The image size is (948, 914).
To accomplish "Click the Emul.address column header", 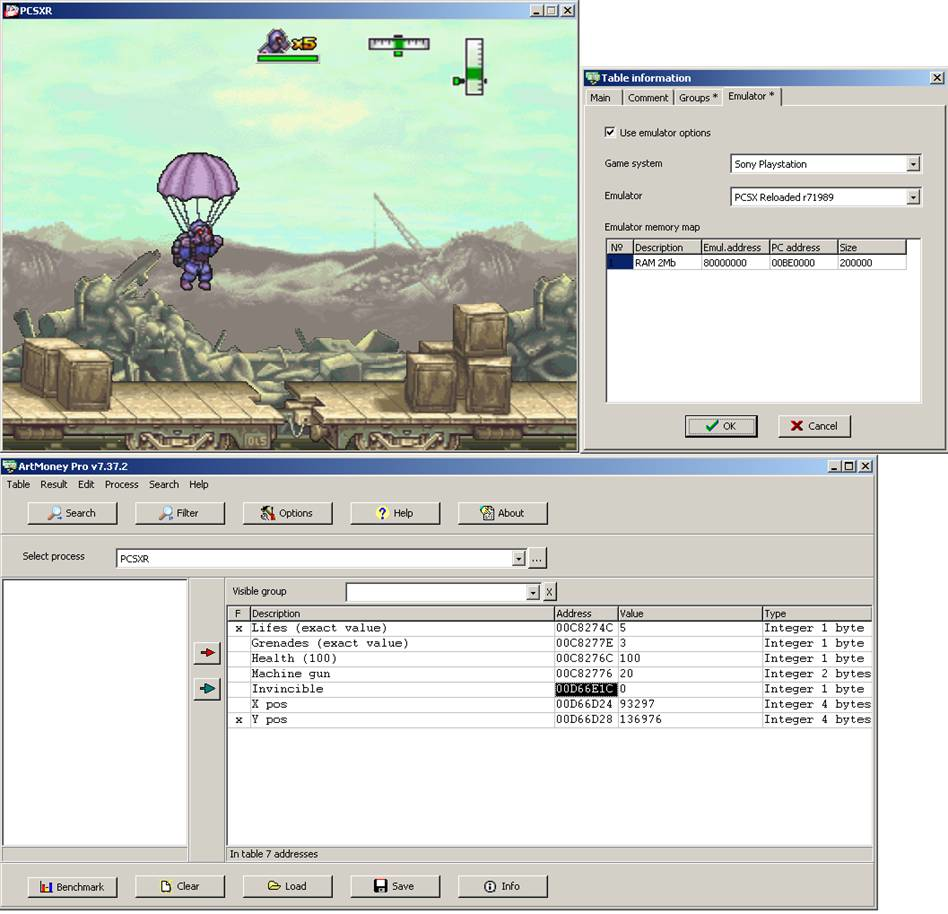I will click(x=735, y=247).
